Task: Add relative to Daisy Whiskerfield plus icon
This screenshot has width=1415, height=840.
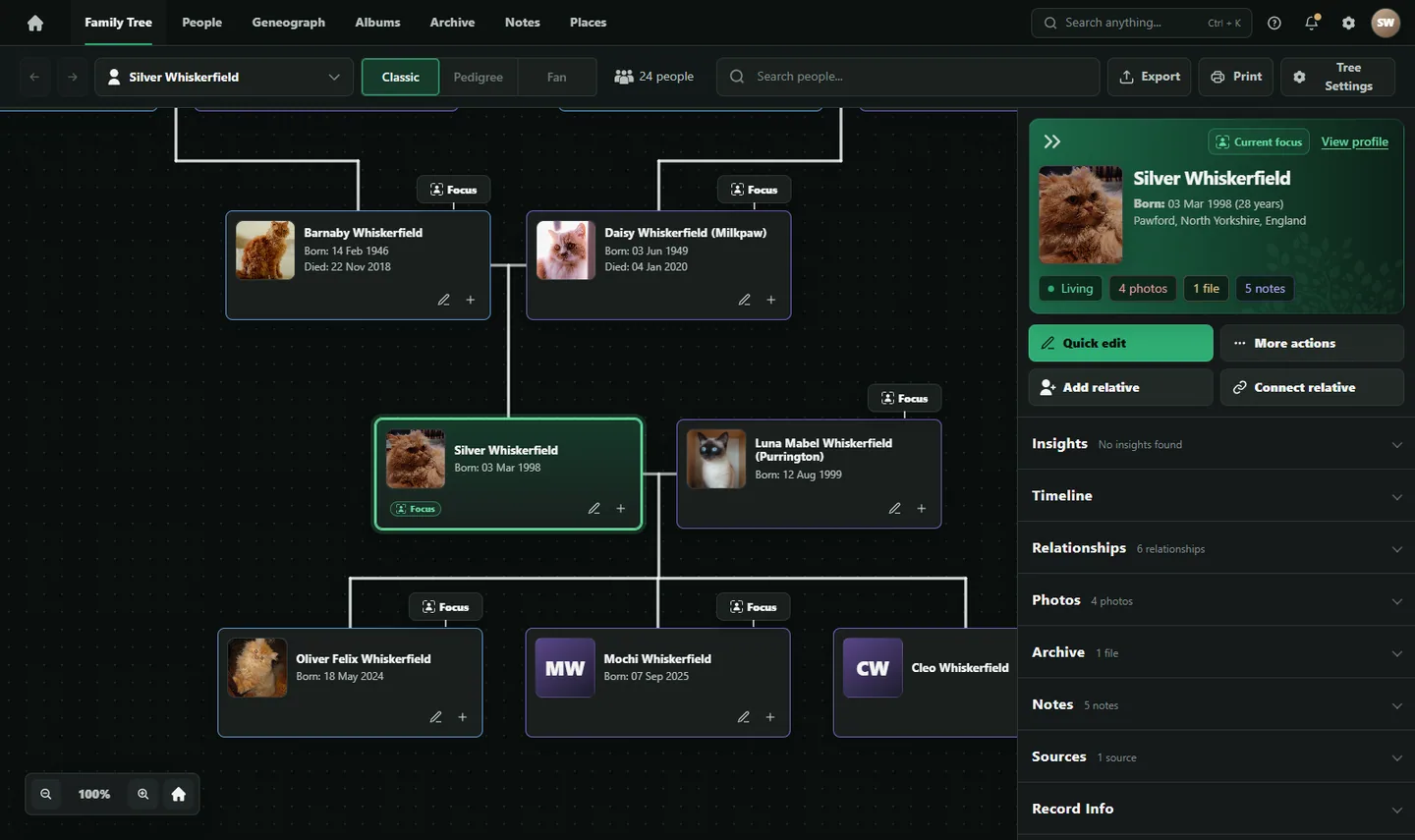Action: 771,300
